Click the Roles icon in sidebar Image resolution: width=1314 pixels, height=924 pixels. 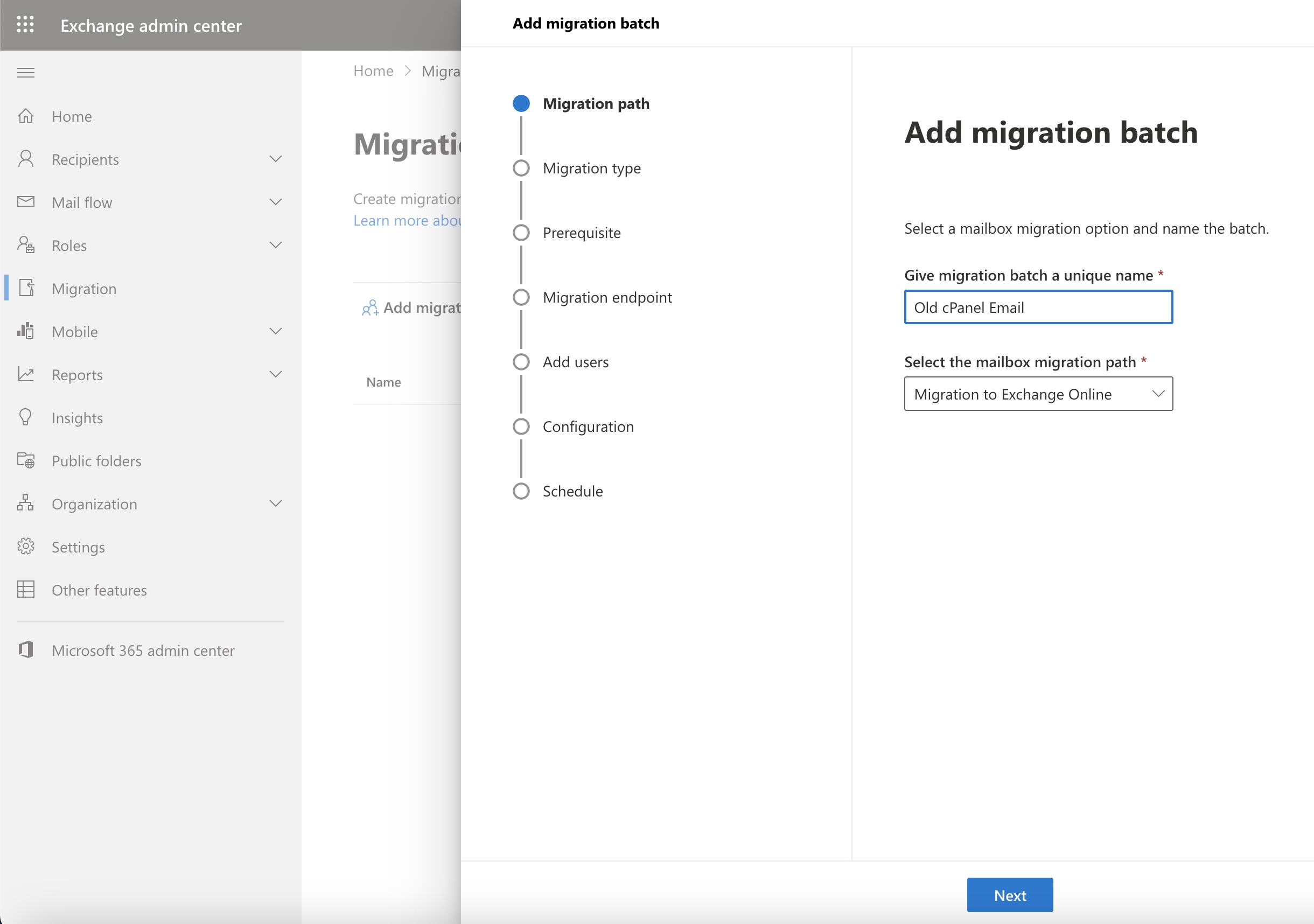27,245
